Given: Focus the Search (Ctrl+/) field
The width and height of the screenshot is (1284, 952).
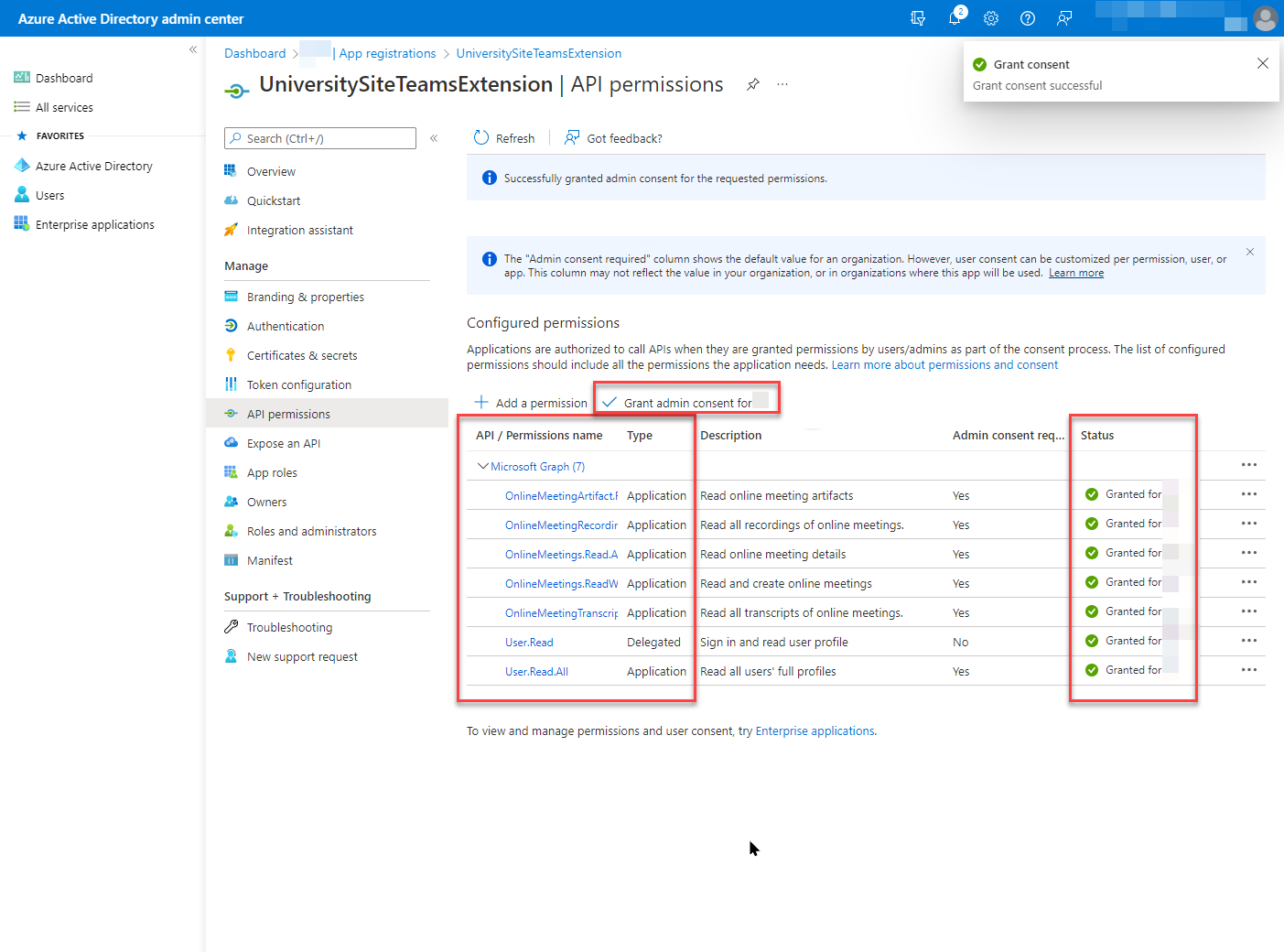Looking at the screenshot, I should point(320,138).
